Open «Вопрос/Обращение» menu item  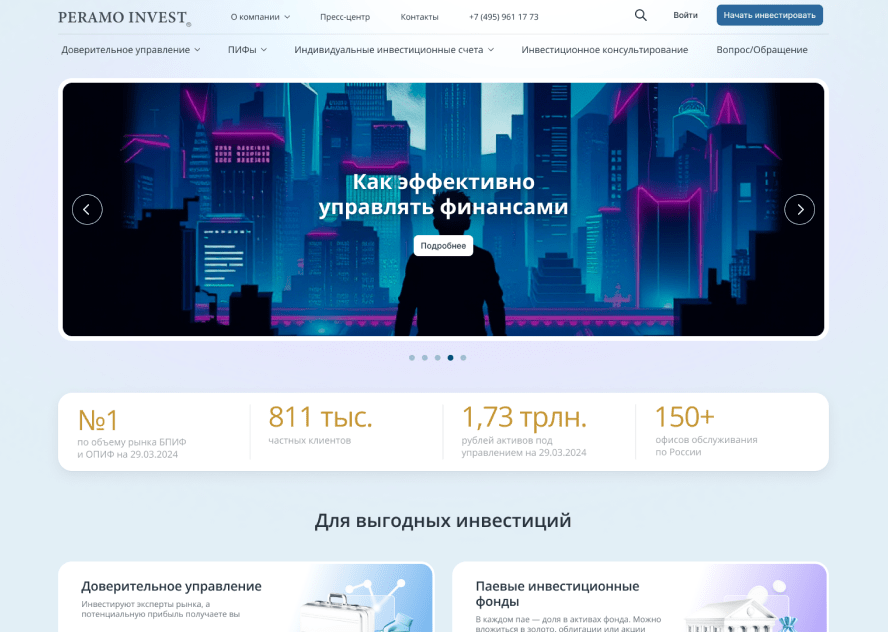tap(761, 49)
